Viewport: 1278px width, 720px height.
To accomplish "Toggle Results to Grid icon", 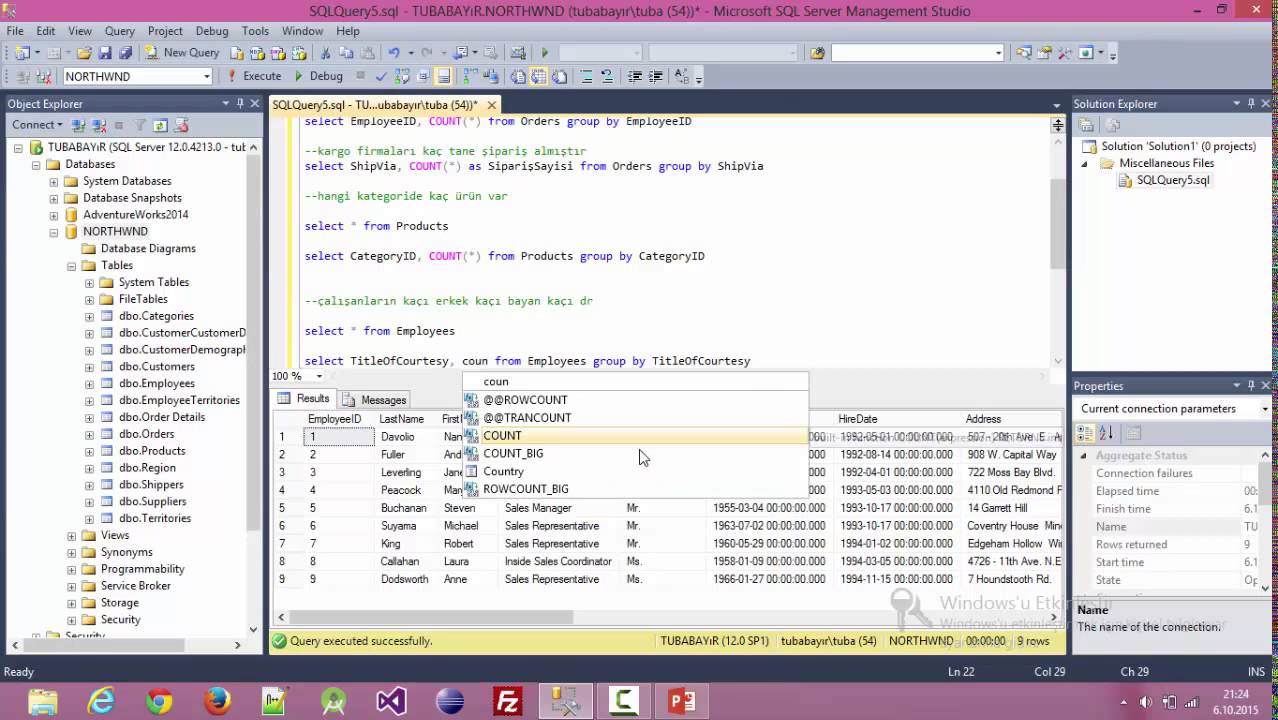I will 539,76.
